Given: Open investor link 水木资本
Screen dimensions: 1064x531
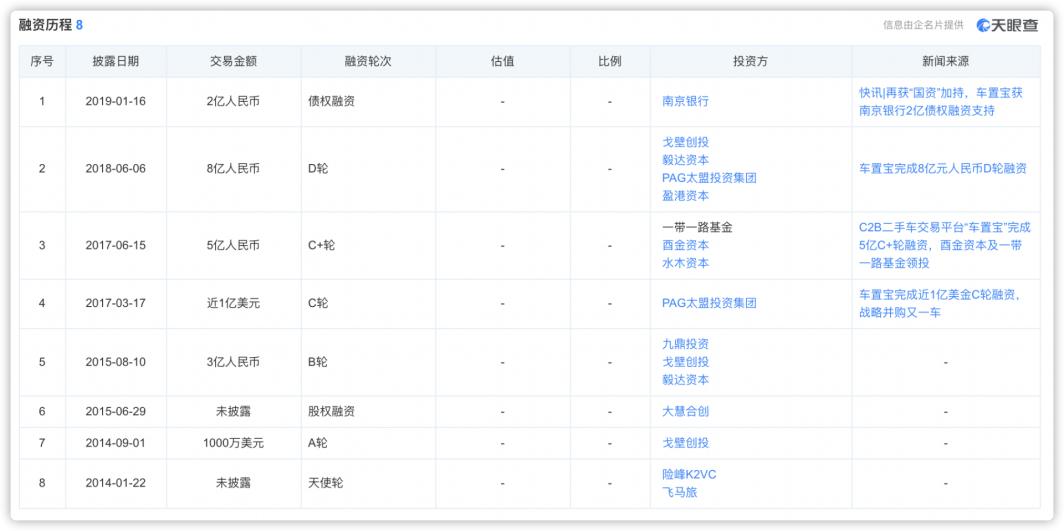Looking at the screenshot, I should pos(685,262).
